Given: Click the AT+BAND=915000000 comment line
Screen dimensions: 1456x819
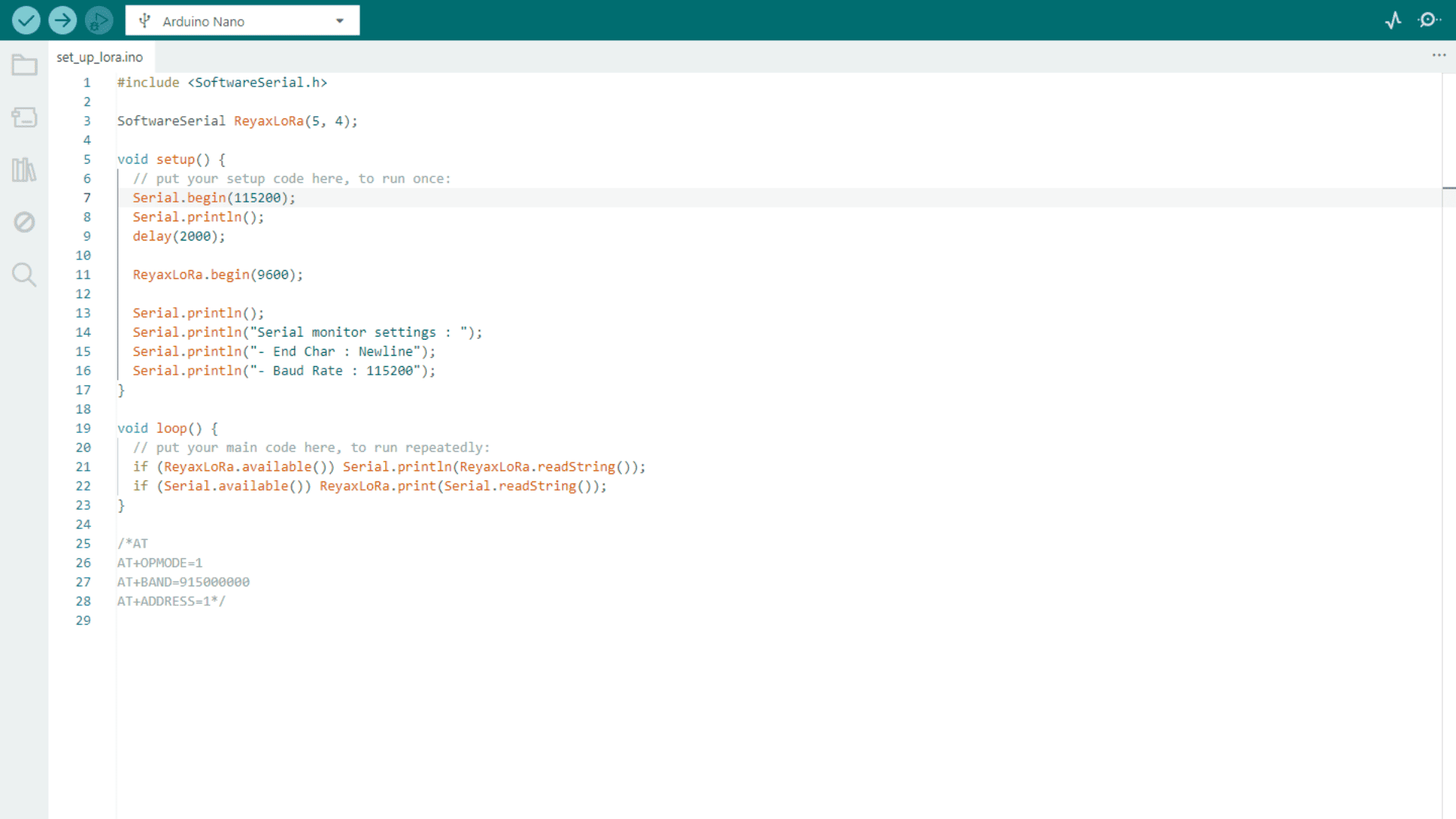Looking at the screenshot, I should [183, 582].
